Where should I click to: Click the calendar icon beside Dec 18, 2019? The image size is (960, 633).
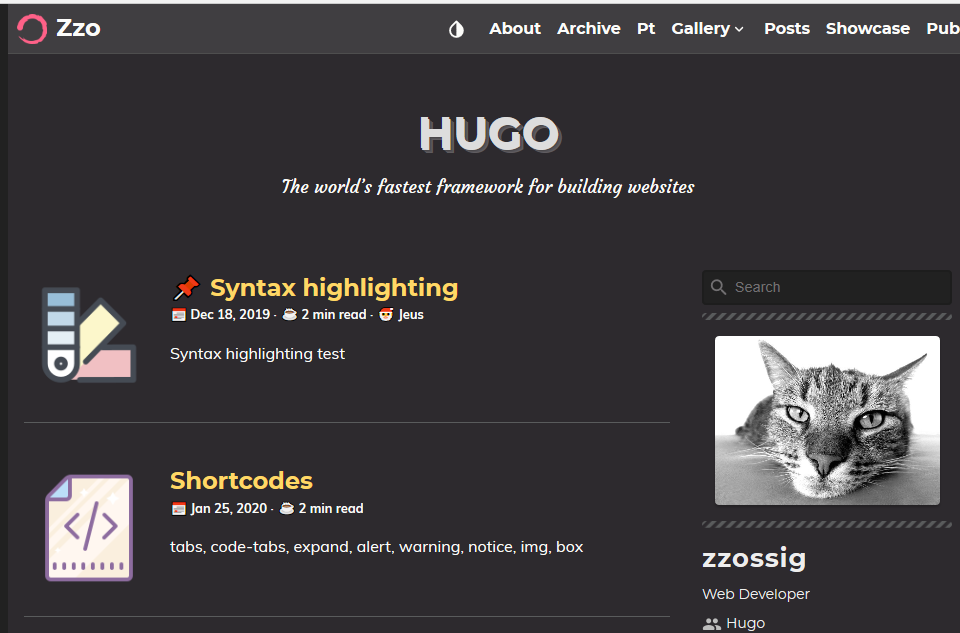(x=178, y=315)
